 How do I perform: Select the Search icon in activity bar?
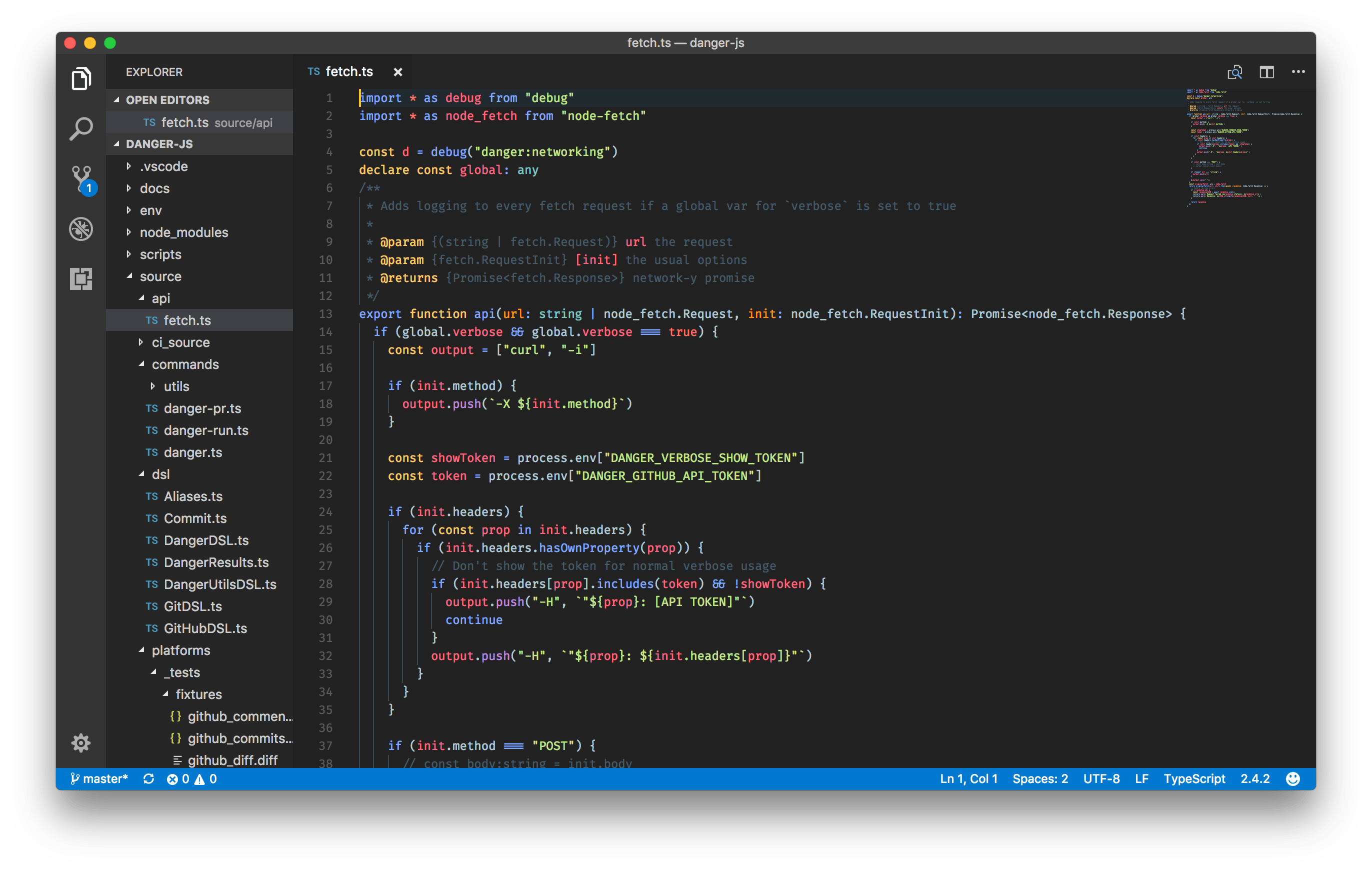(81, 128)
